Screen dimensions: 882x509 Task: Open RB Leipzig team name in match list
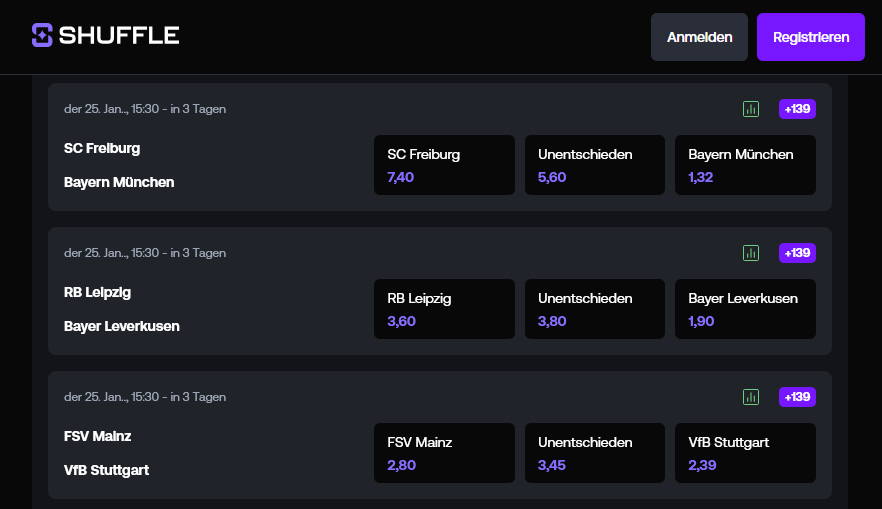pyautogui.click(x=97, y=292)
